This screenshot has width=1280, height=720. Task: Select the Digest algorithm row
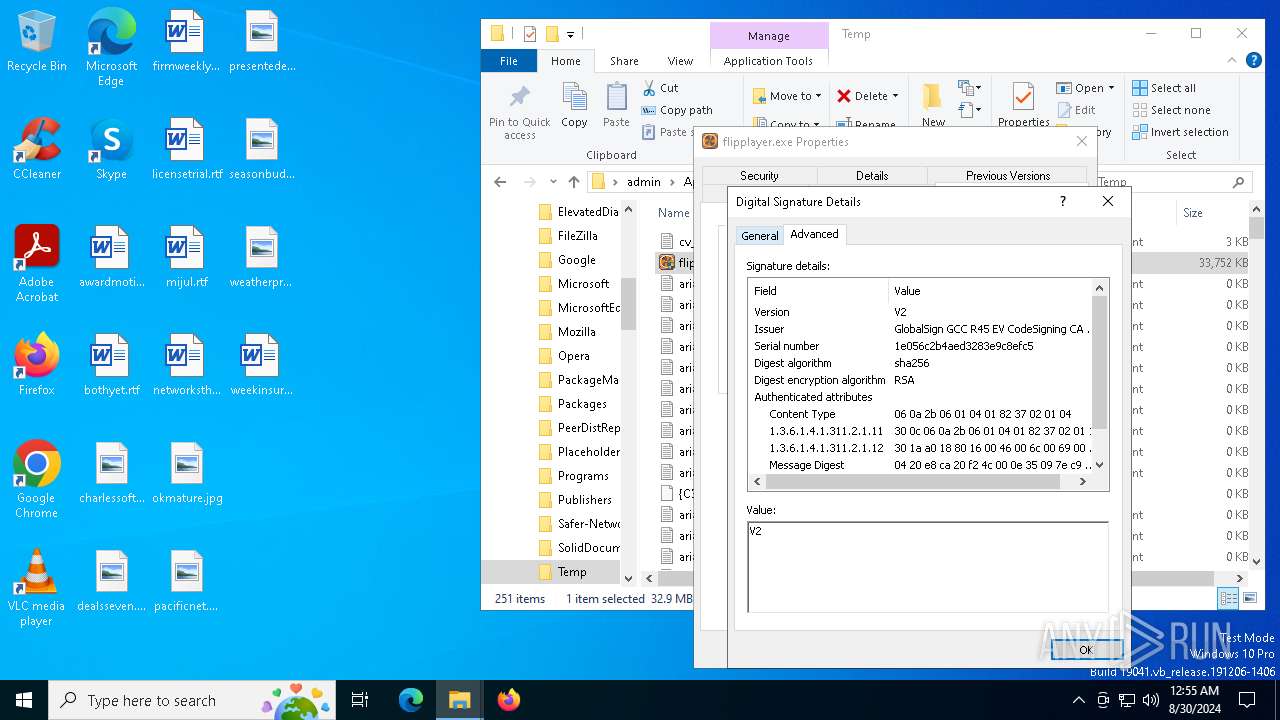pos(921,363)
